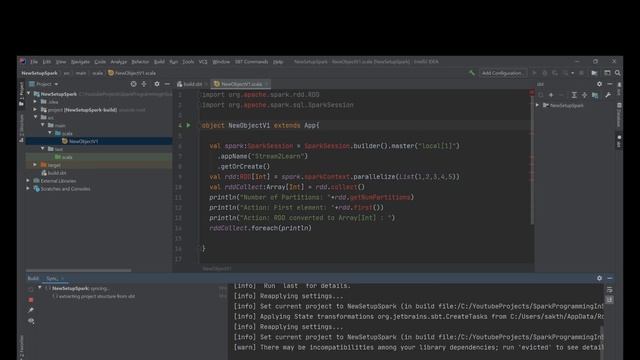Open the Analyze menu
Viewport: 640px width, 360px height.
point(119,62)
